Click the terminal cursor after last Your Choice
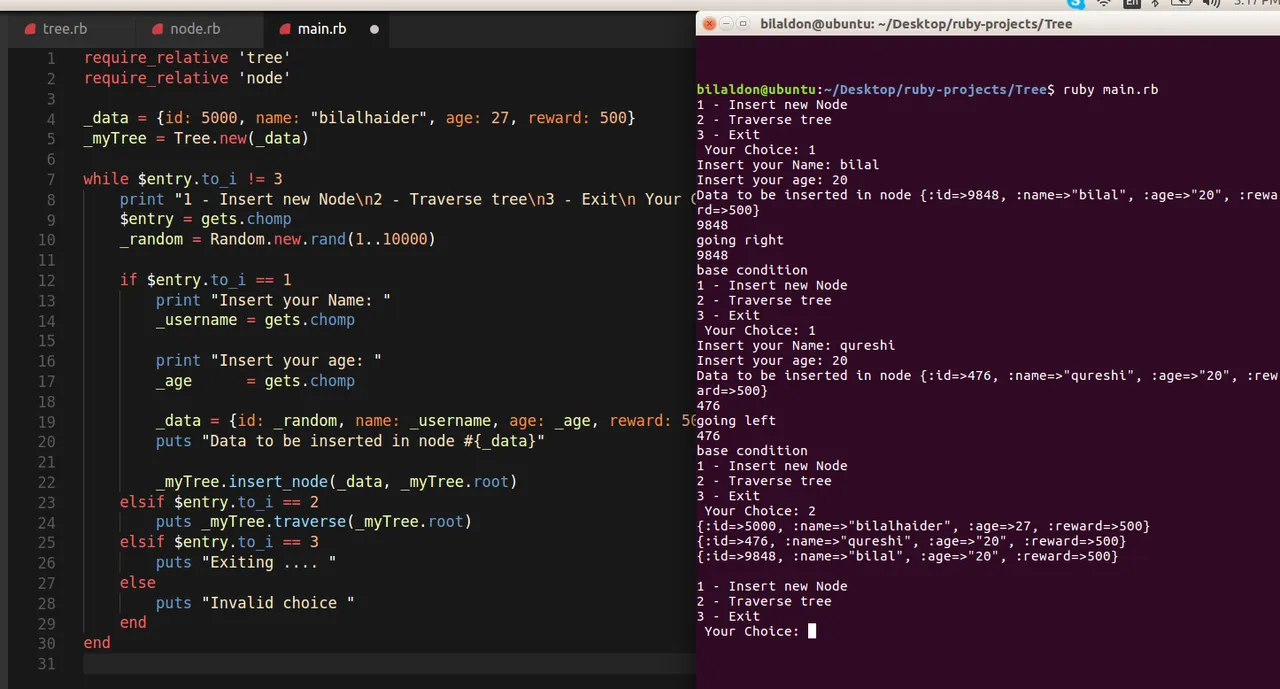 pyautogui.click(x=812, y=631)
